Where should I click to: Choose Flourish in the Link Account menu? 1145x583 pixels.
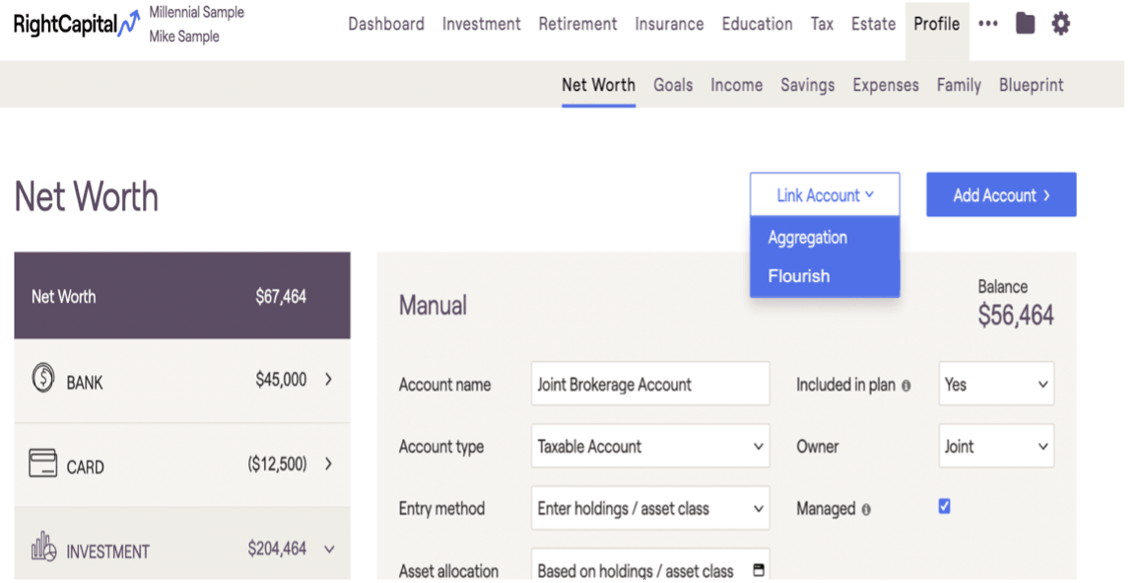[799, 276]
